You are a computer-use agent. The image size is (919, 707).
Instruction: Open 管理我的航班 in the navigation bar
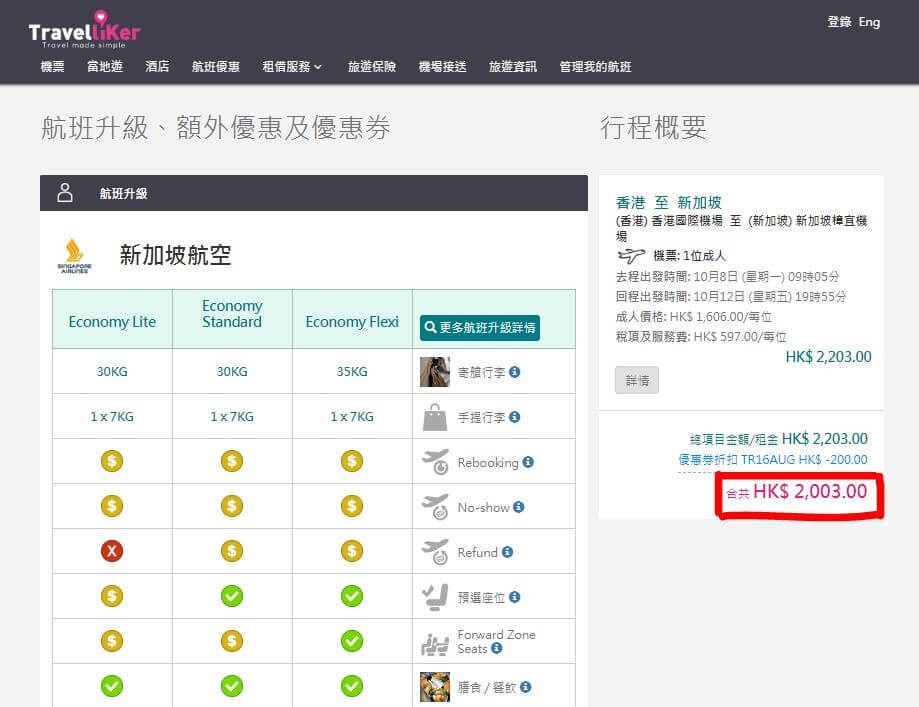coord(595,67)
